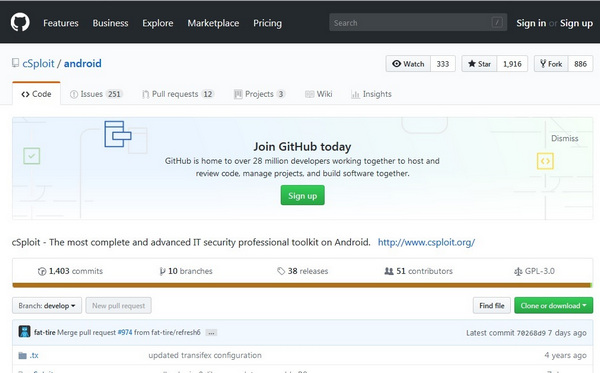Open Features in the top navigation
Image resolution: width=600 pixels, height=373 pixels.
[60, 23]
